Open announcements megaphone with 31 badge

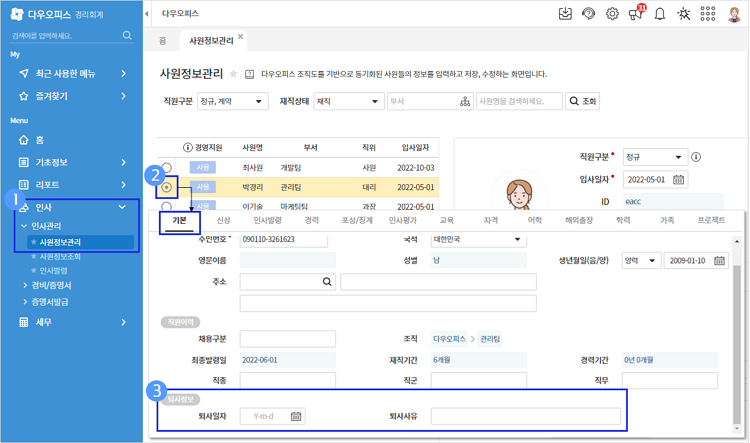(x=636, y=14)
